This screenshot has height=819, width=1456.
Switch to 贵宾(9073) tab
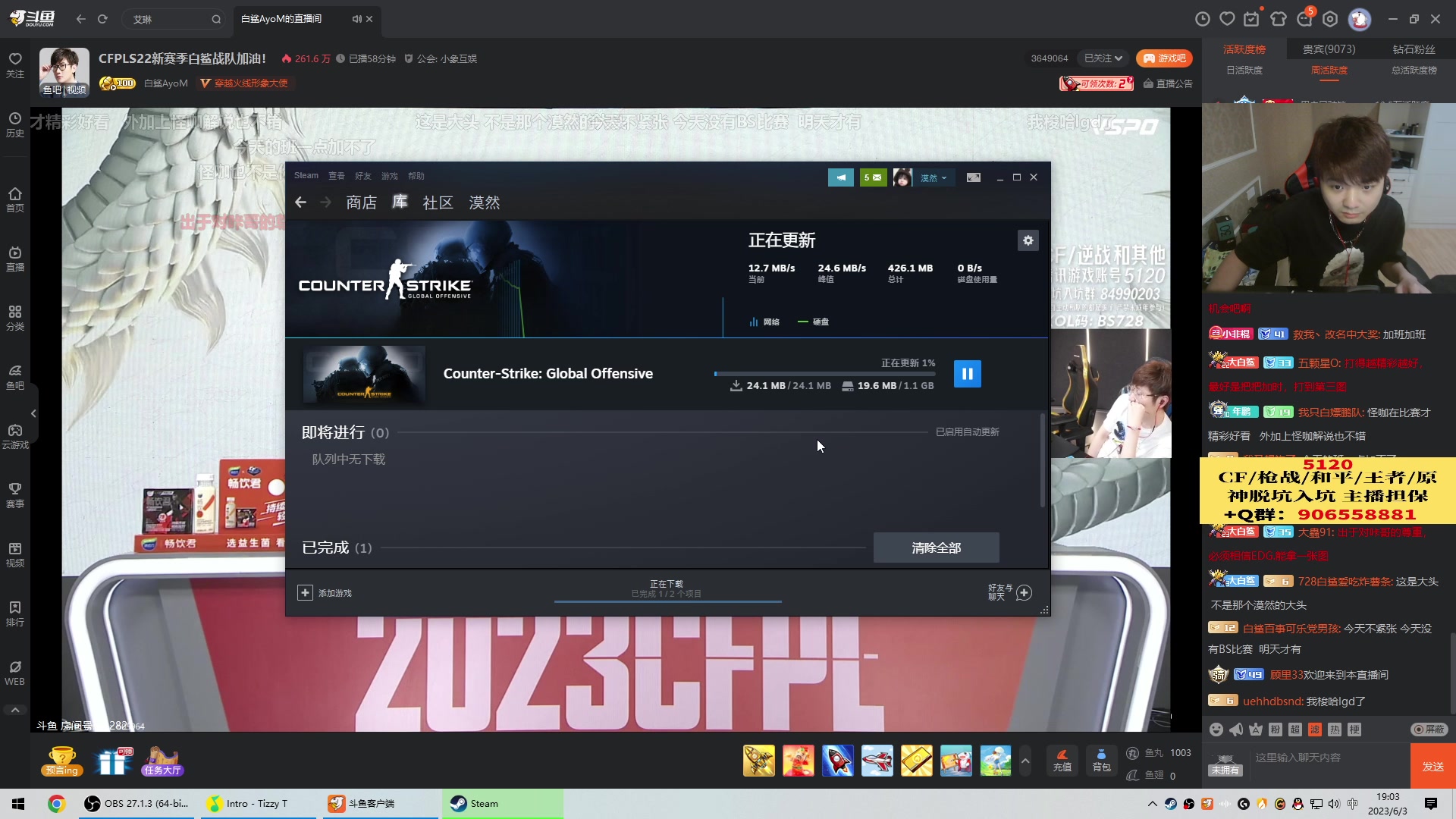point(1329,49)
